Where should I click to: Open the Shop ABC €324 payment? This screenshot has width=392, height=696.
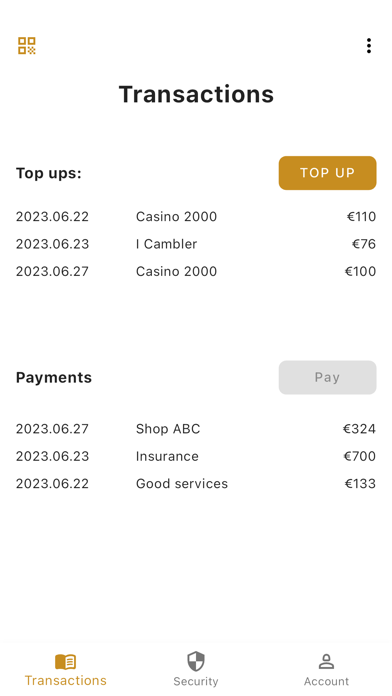coord(196,429)
